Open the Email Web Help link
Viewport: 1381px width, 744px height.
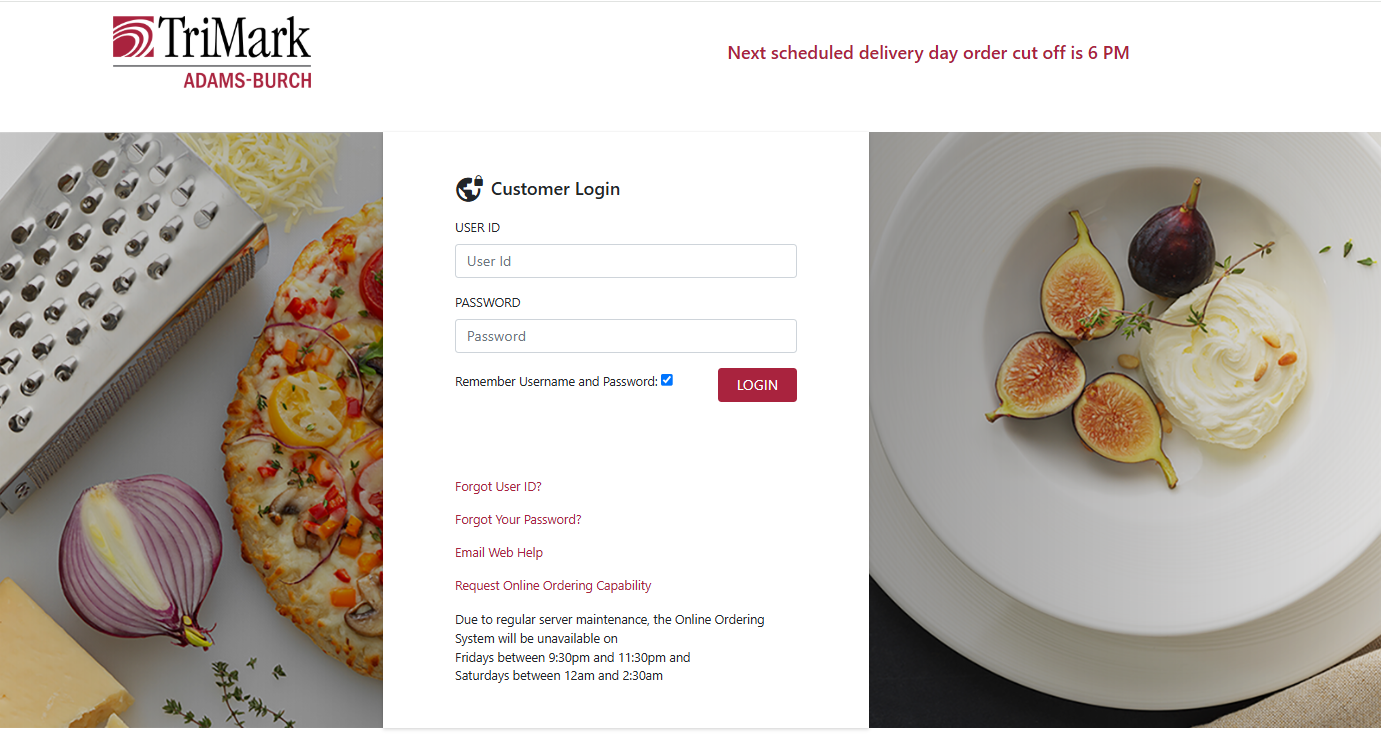click(499, 553)
